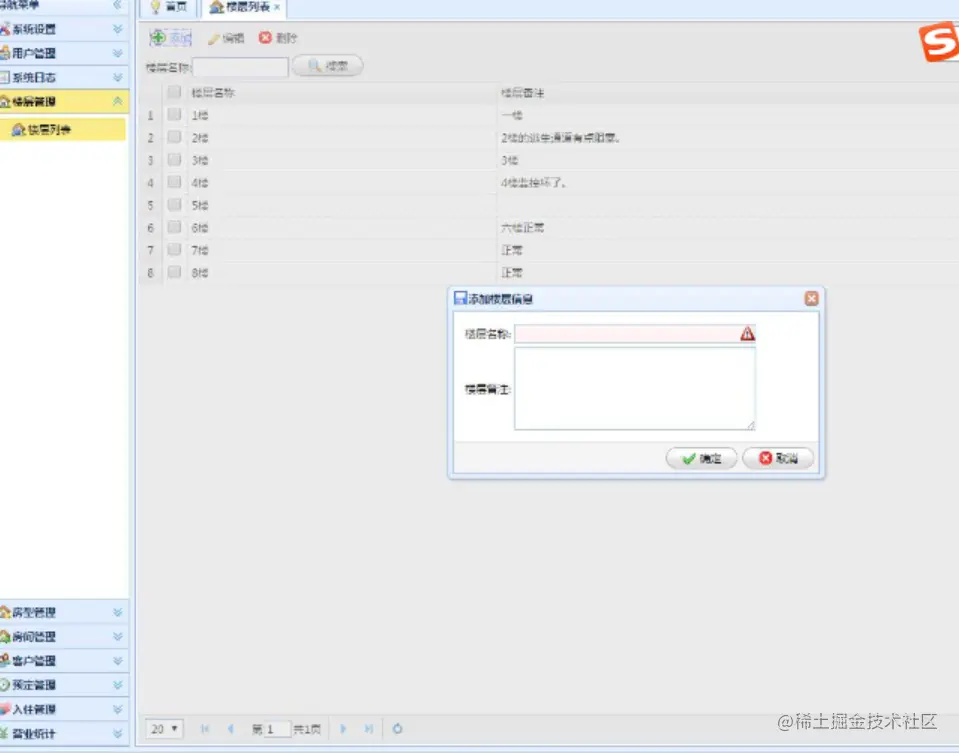Focus the 楼层名称 search box above table

tap(240, 67)
